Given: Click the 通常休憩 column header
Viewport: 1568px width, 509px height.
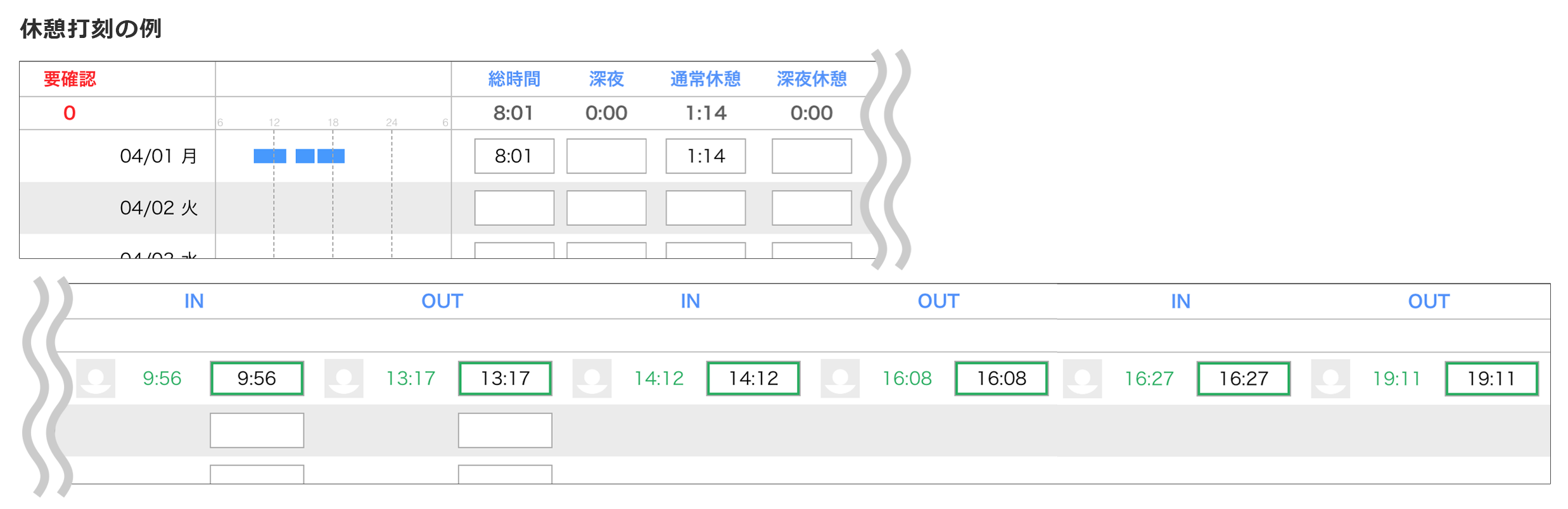Looking at the screenshot, I should click(x=705, y=79).
